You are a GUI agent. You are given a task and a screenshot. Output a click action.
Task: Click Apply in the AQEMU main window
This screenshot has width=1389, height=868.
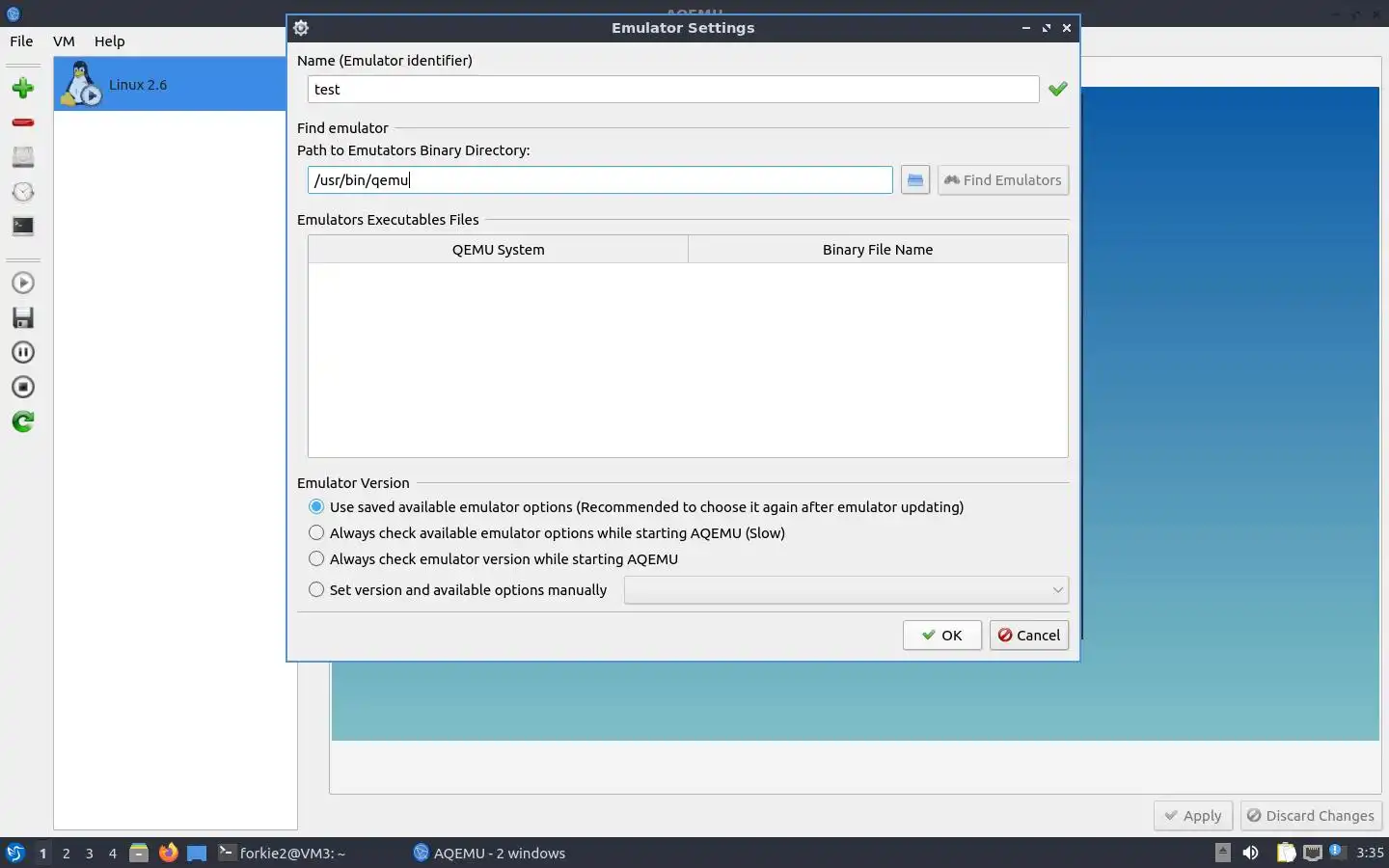(1193, 816)
